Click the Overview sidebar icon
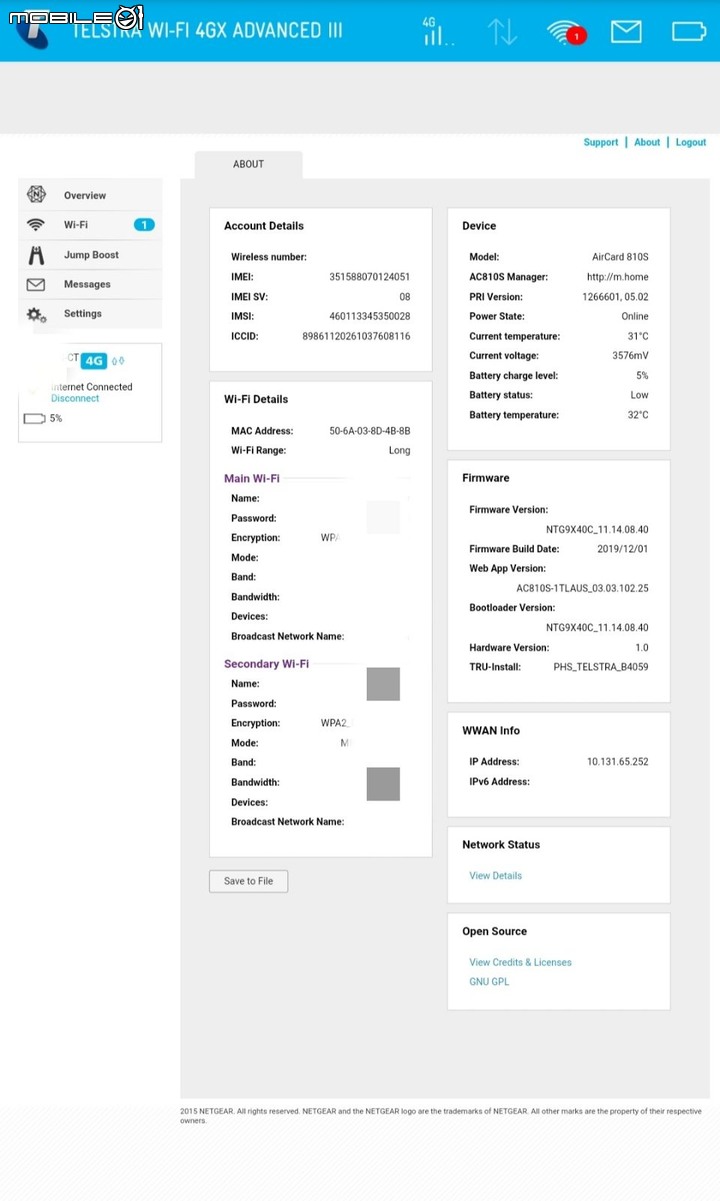Image resolution: width=720 pixels, height=1201 pixels. pyautogui.click(x=36, y=195)
